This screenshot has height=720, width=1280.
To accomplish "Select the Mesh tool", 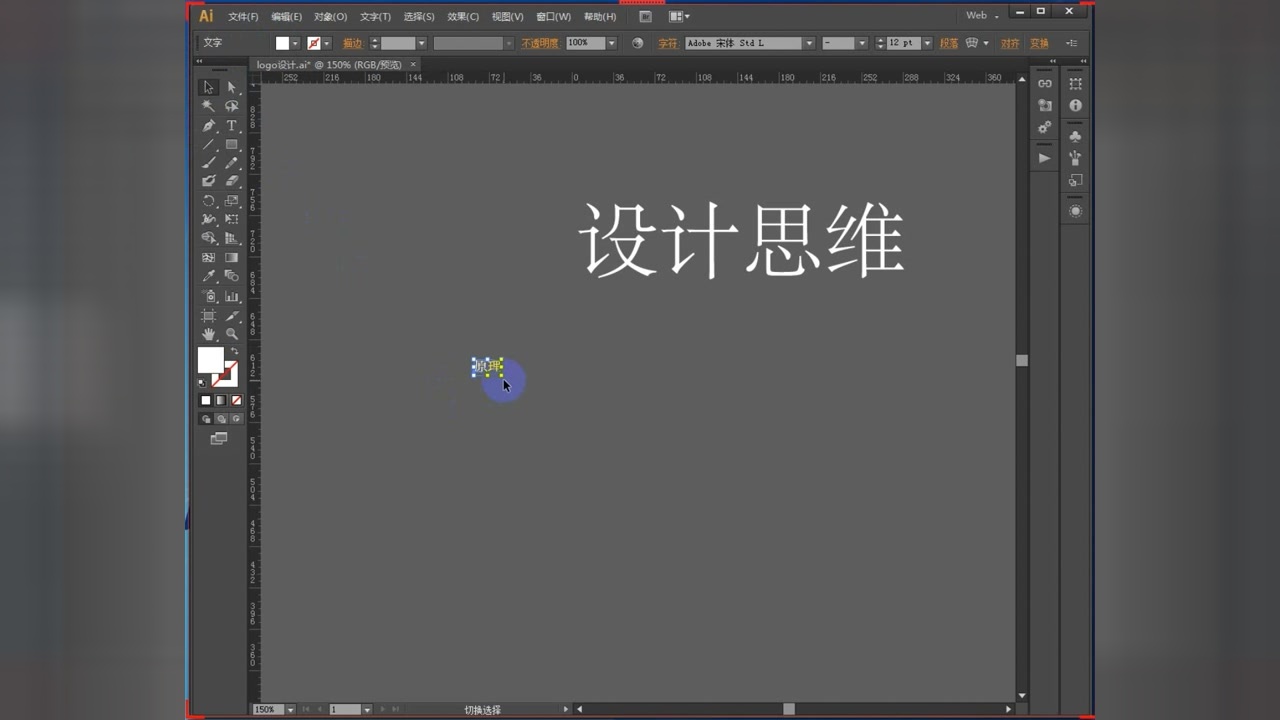I will (x=209, y=257).
